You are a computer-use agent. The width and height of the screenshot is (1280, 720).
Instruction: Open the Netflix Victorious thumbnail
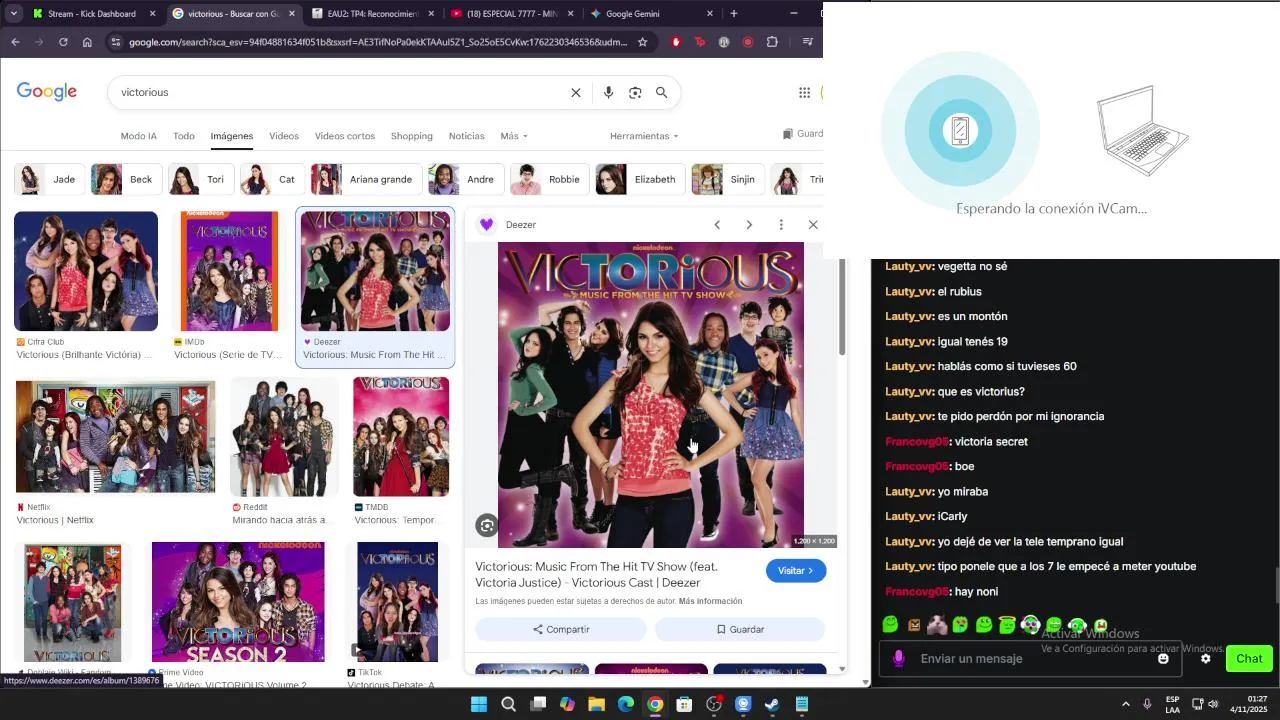pos(115,437)
